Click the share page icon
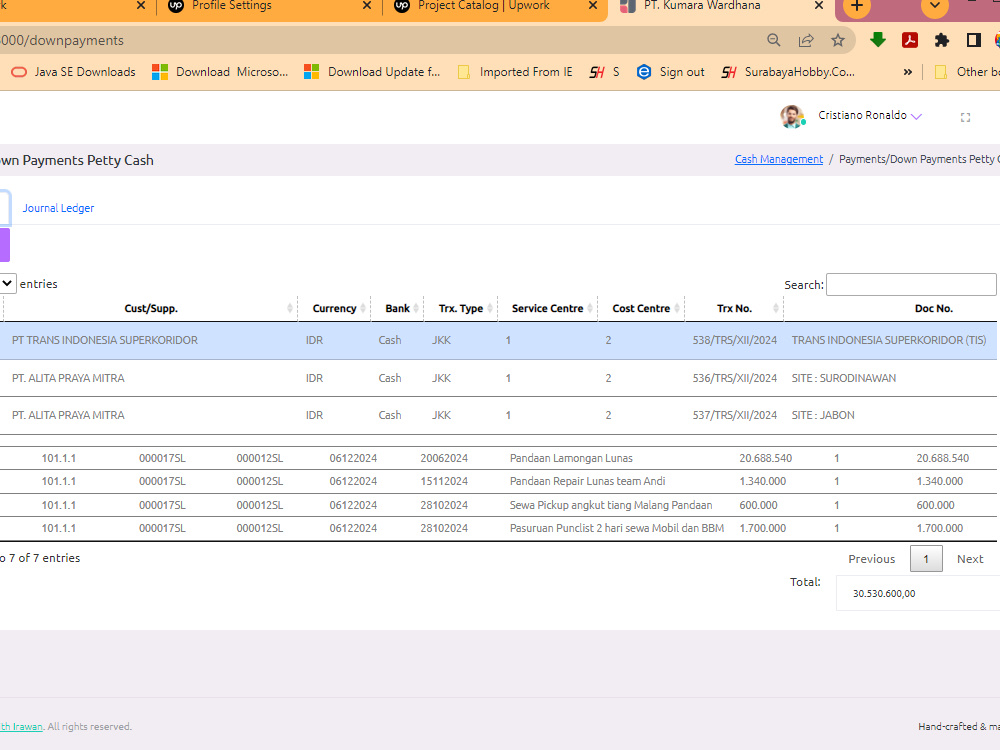 pos(806,40)
